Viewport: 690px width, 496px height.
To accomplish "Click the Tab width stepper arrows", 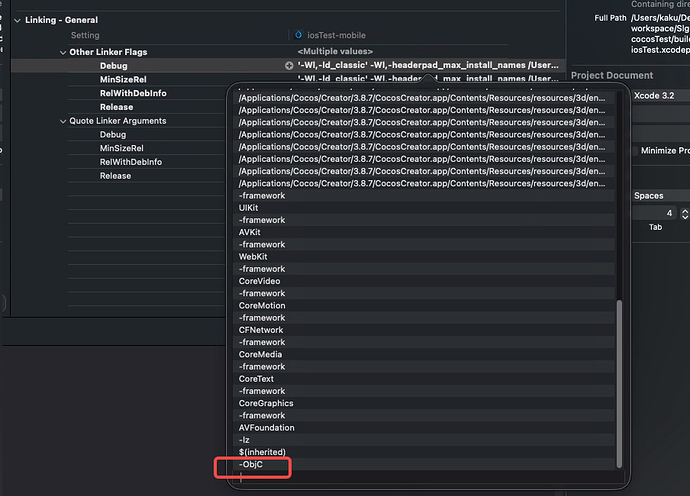I will (x=685, y=213).
